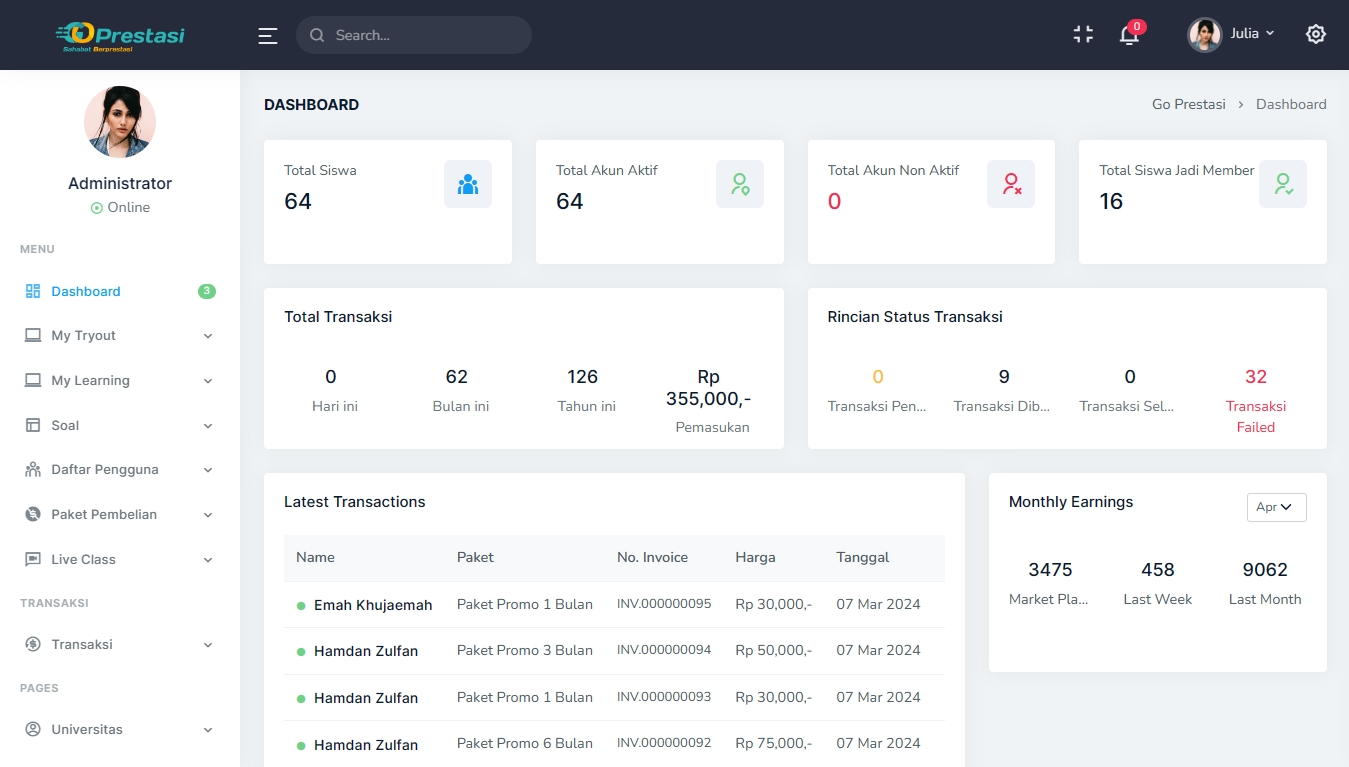Click the No. Invoice column header

pos(652,557)
